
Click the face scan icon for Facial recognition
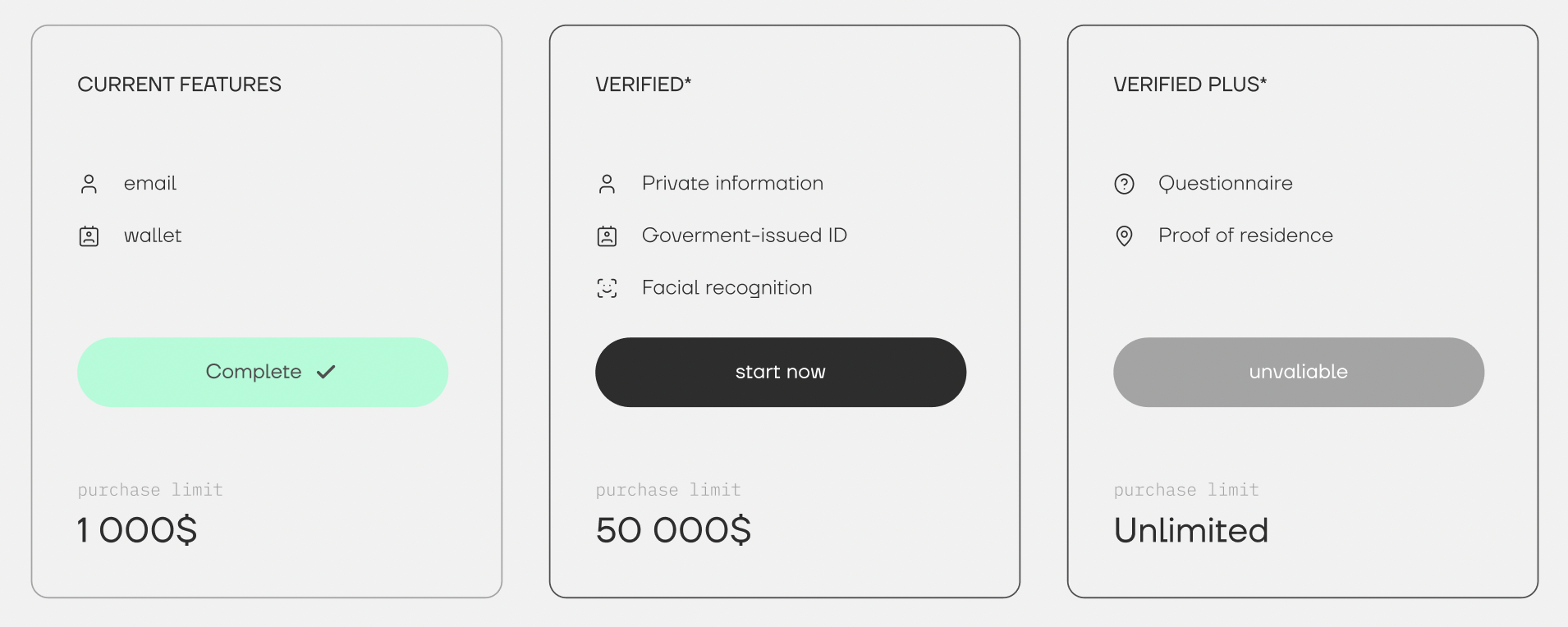click(607, 288)
